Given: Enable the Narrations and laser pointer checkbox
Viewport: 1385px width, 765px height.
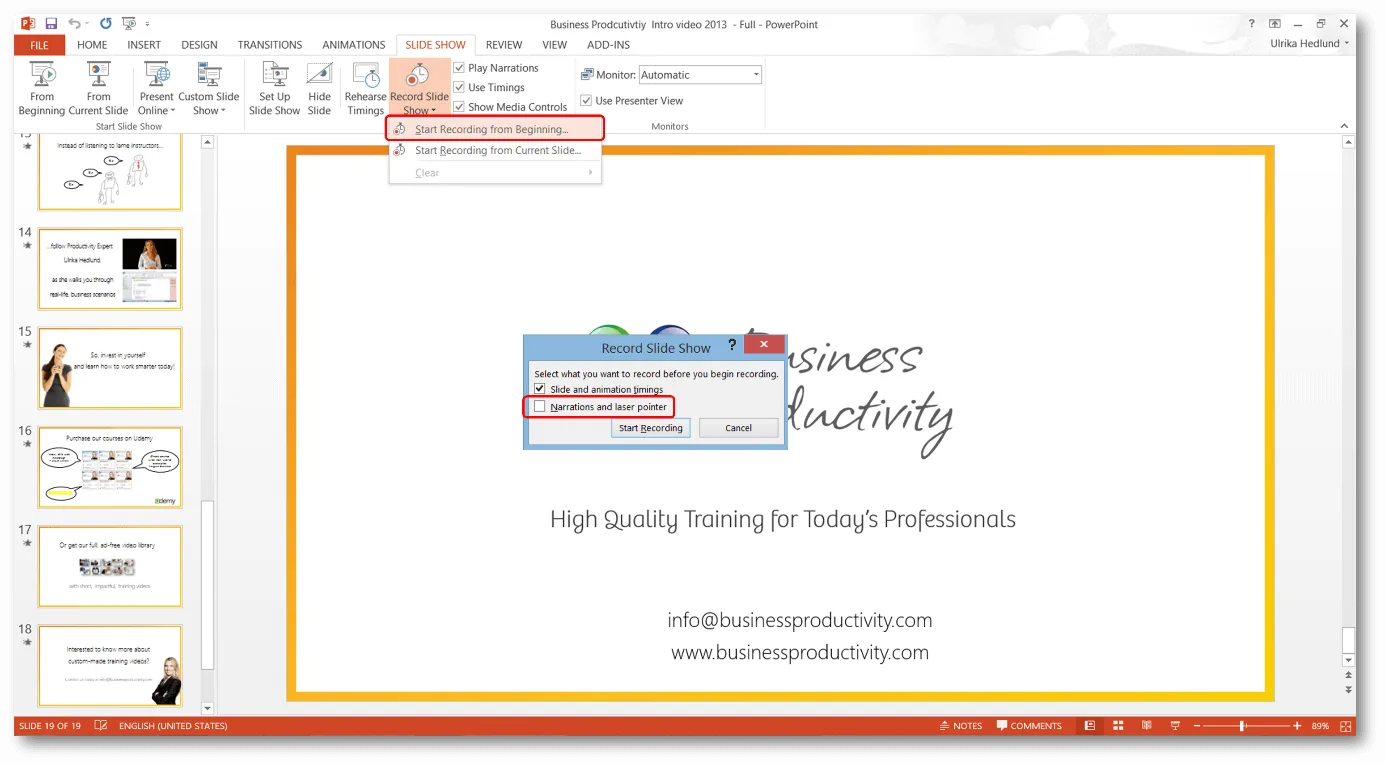Looking at the screenshot, I should click(x=540, y=407).
